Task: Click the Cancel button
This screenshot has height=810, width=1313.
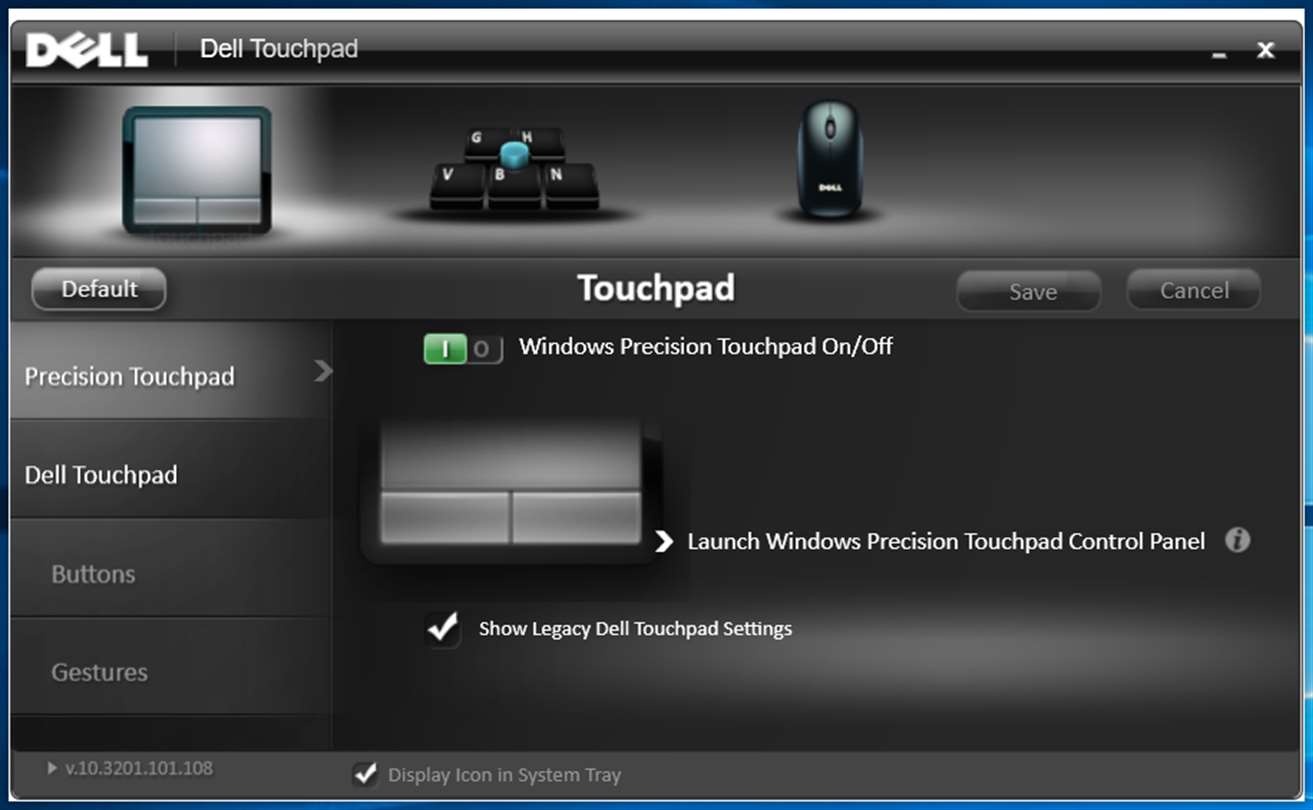Action: pos(1194,290)
